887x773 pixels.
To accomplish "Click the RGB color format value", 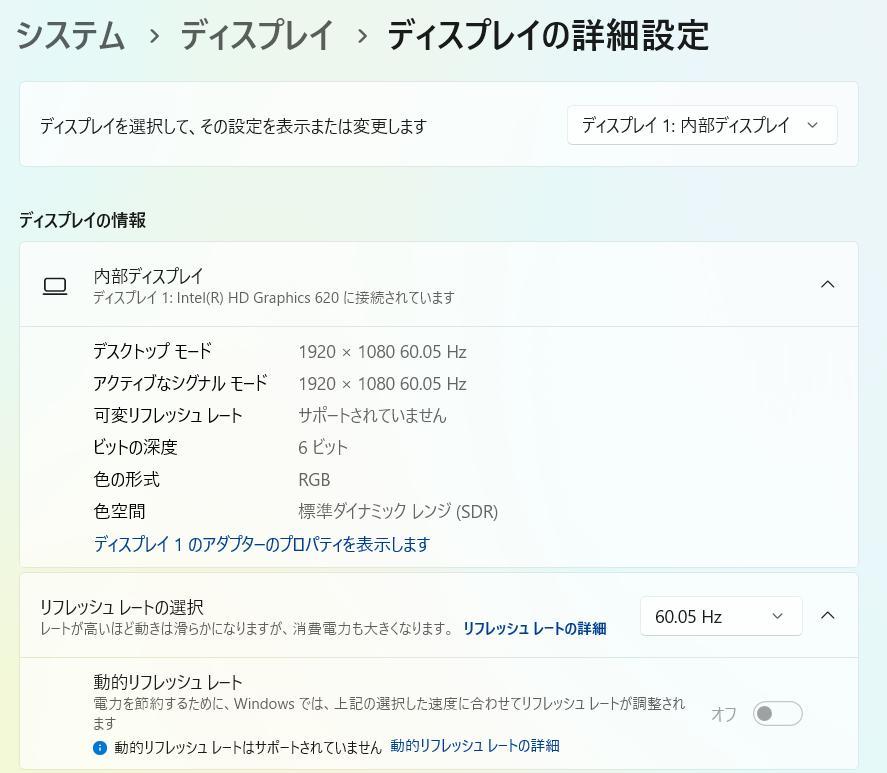I will [314, 480].
